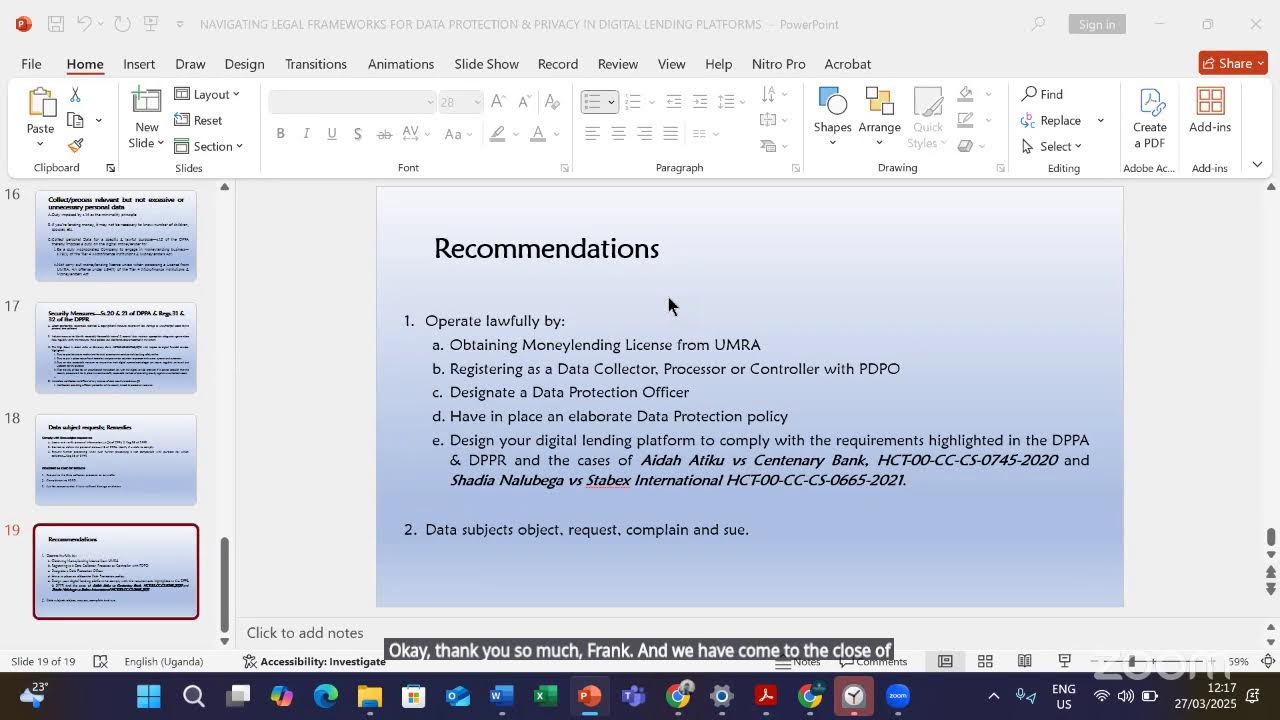Screen dimensions: 1280x720
Task: Switch to the Insert tab
Action: pyautogui.click(x=139, y=64)
